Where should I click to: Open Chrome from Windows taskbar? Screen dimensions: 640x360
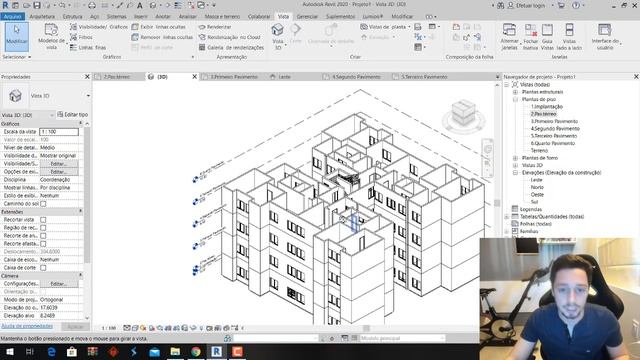(x=196, y=351)
